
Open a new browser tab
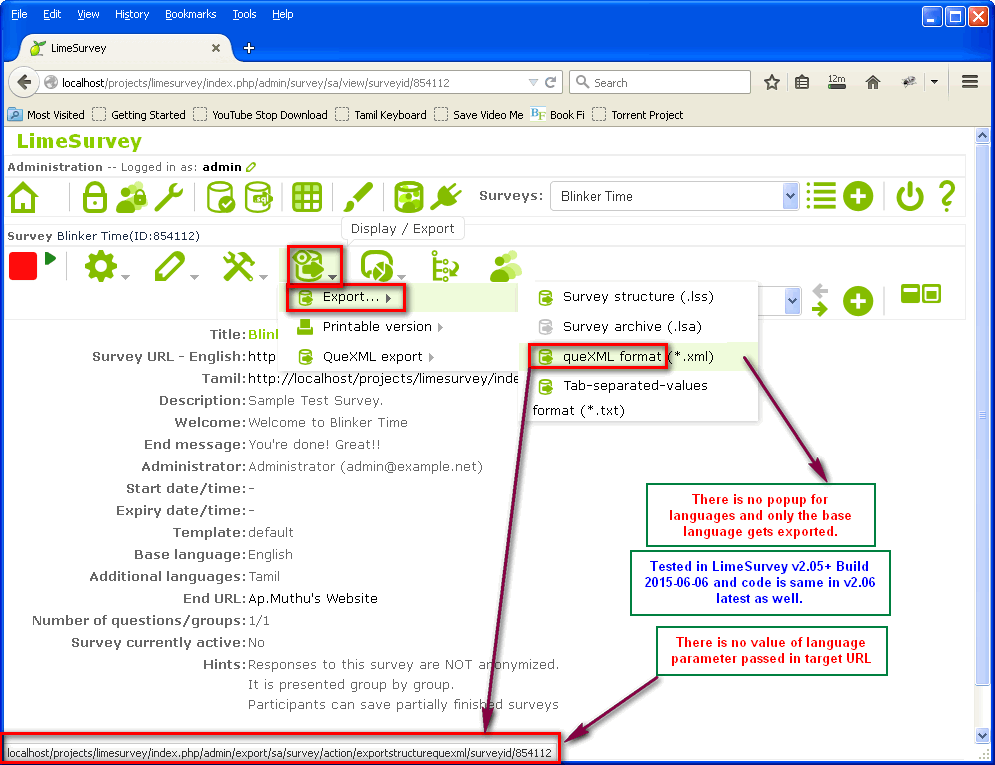tap(249, 48)
